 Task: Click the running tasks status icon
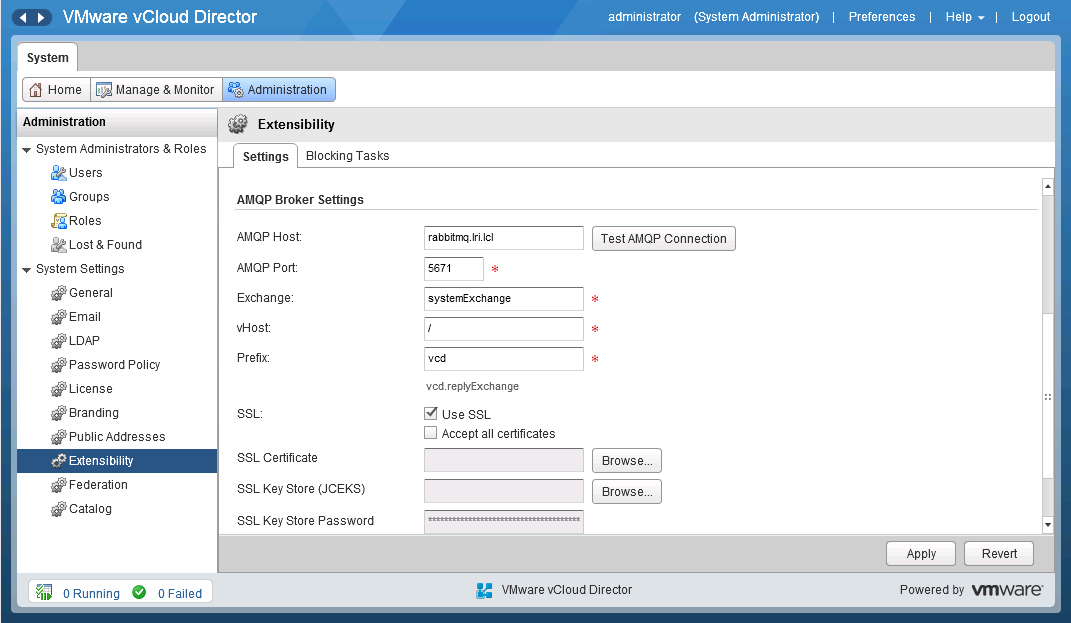coord(44,592)
